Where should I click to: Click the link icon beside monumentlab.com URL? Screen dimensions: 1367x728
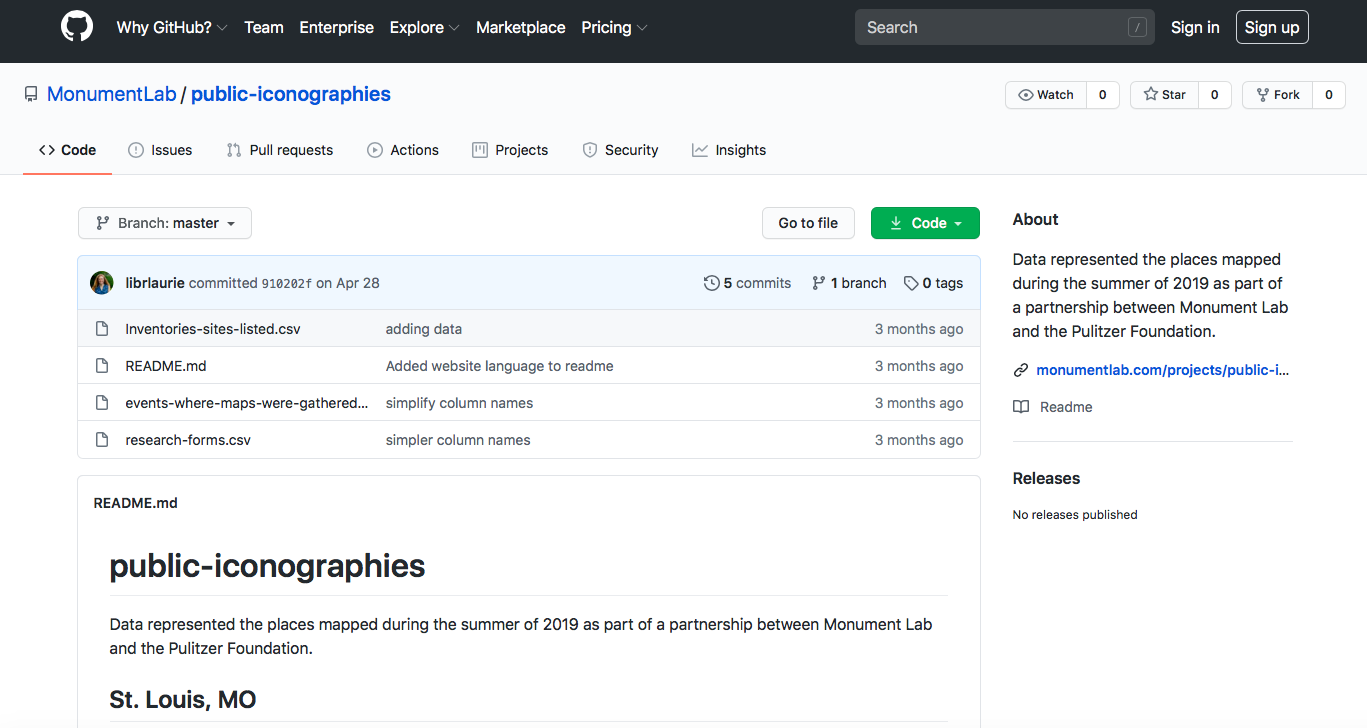tap(1021, 370)
